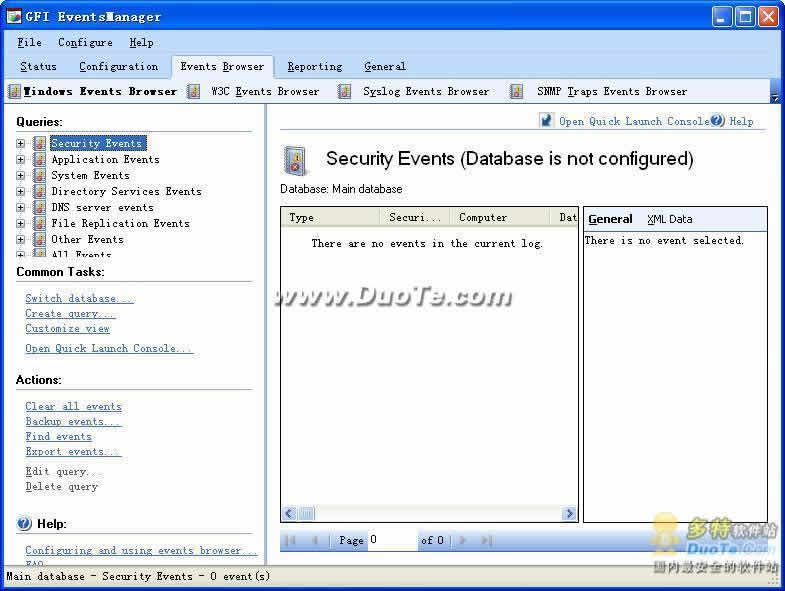The height and width of the screenshot is (591, 785).
Task: Click the Delete query action
Action: coord(62,486)
